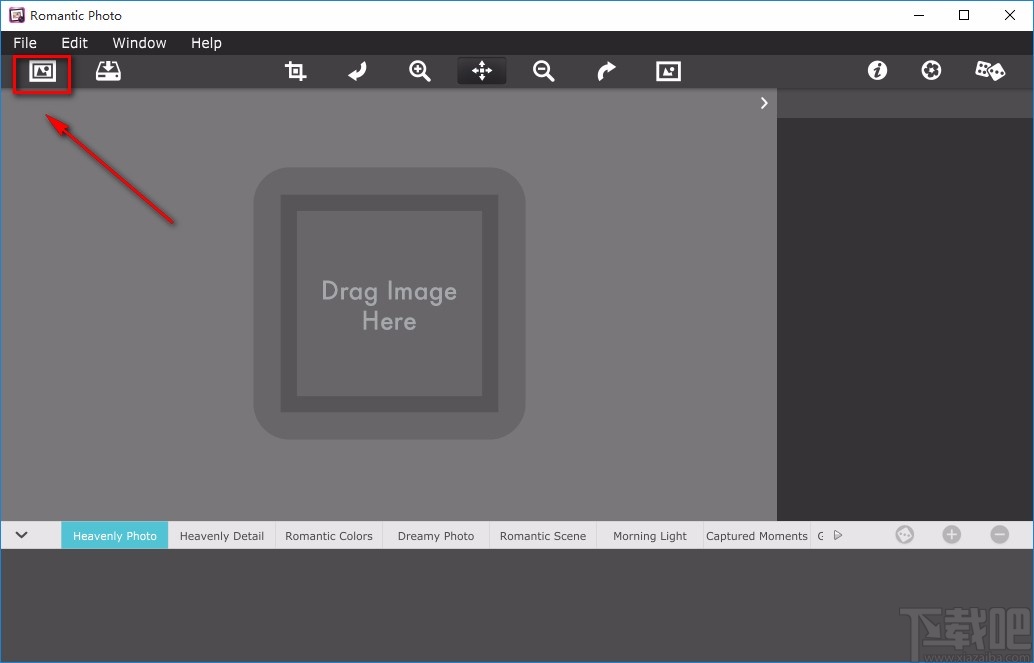The height and width of the screenshot is (663, 1034).
Task: Click the Zoom Out magnifier
Action: (543, 71)
